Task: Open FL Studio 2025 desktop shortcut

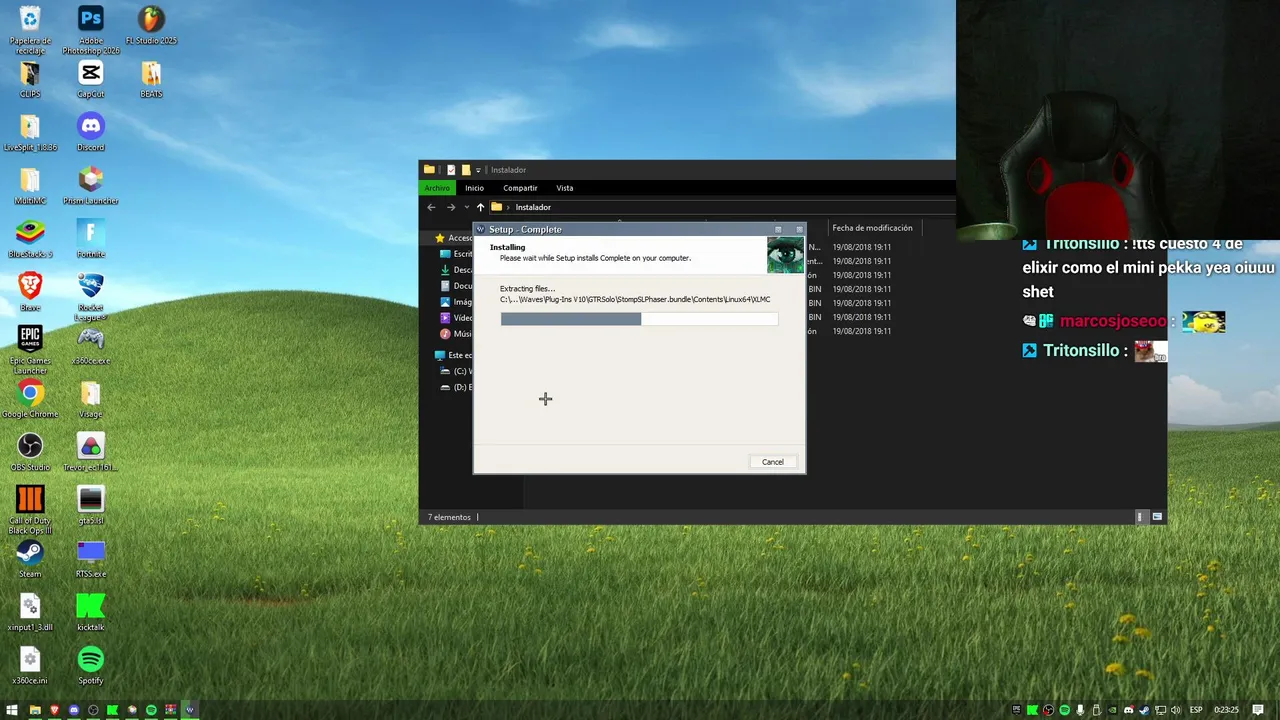Action: 151,26
